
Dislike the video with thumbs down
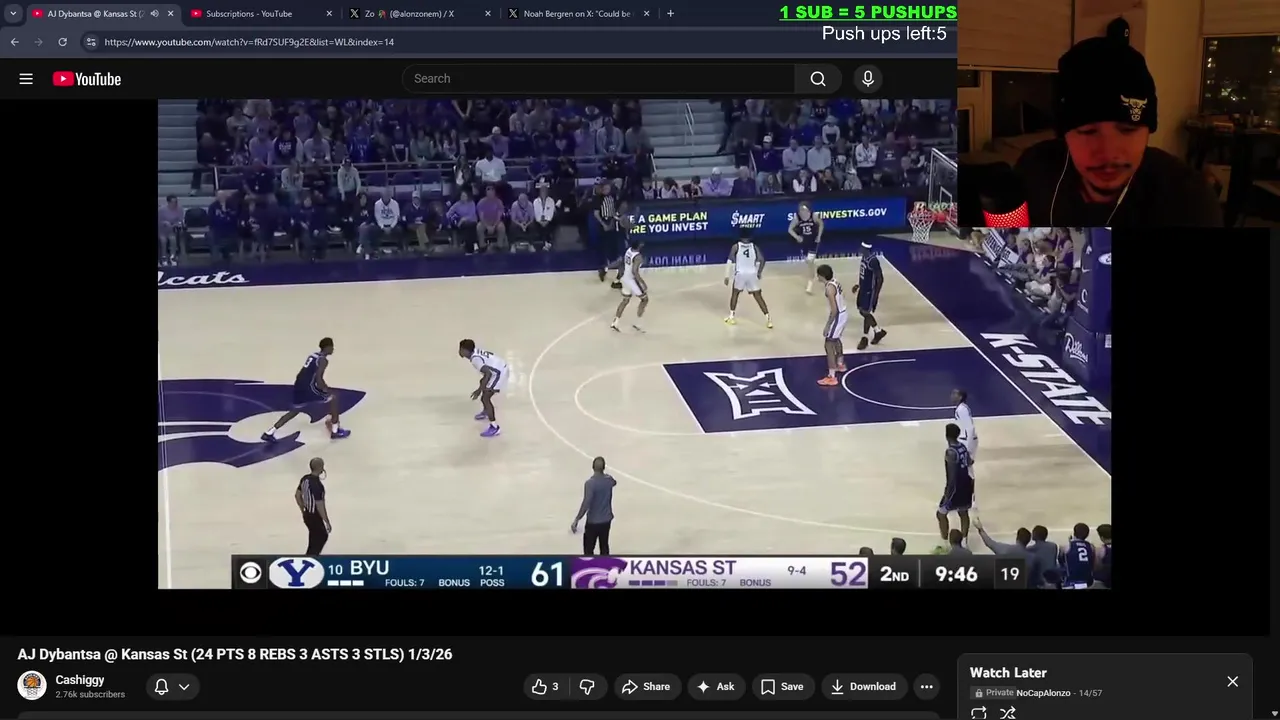tap(587, 687)
